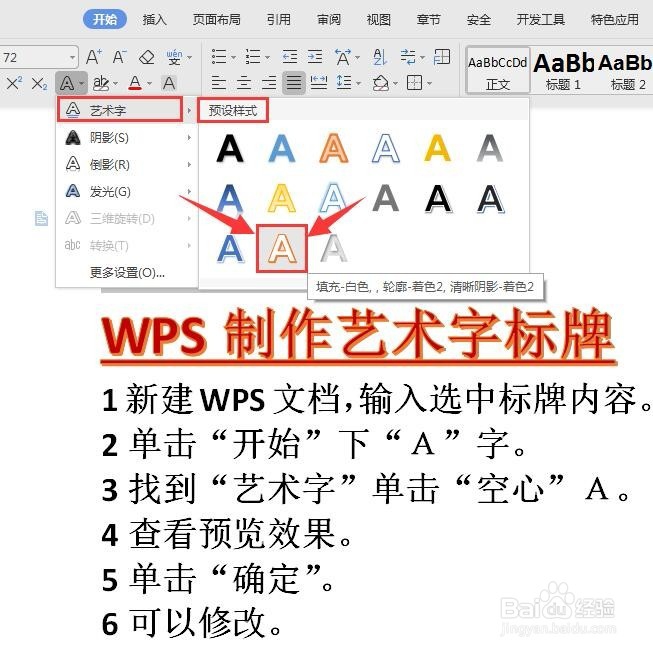Click the text effects A button

pos(67,84)
